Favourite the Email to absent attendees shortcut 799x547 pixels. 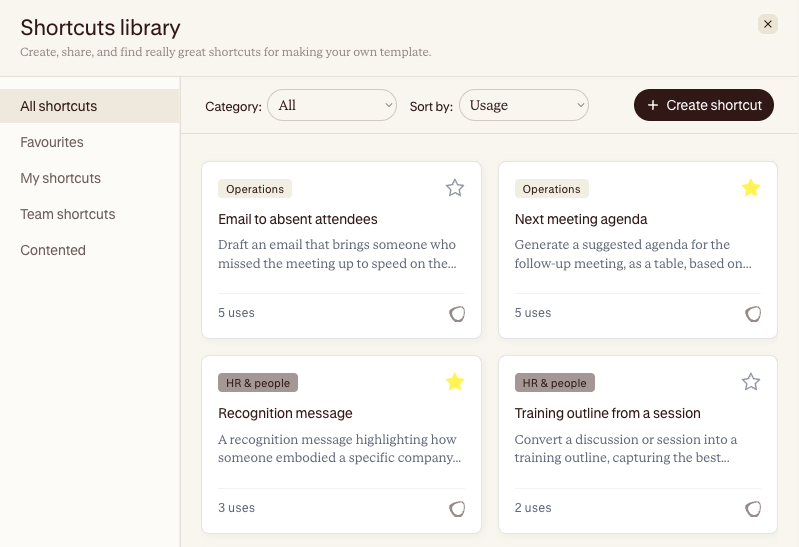coord(455,188)
